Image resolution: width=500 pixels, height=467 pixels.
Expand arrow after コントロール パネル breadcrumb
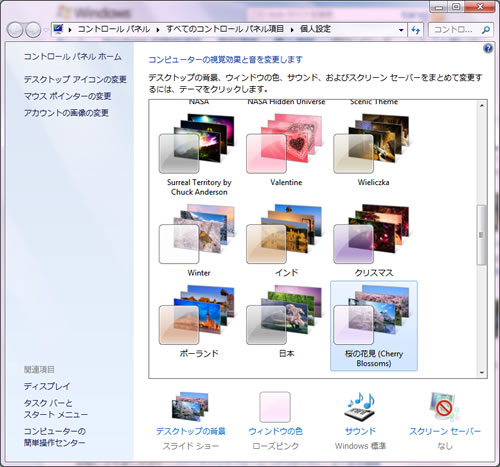click(158, 30)
